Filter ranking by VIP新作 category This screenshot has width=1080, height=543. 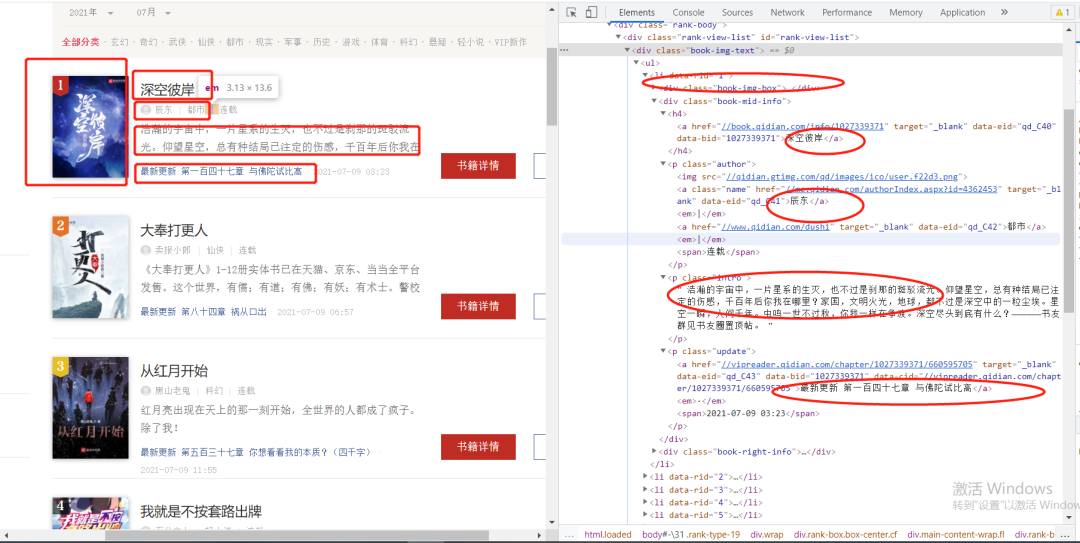(x=510, y=42)
